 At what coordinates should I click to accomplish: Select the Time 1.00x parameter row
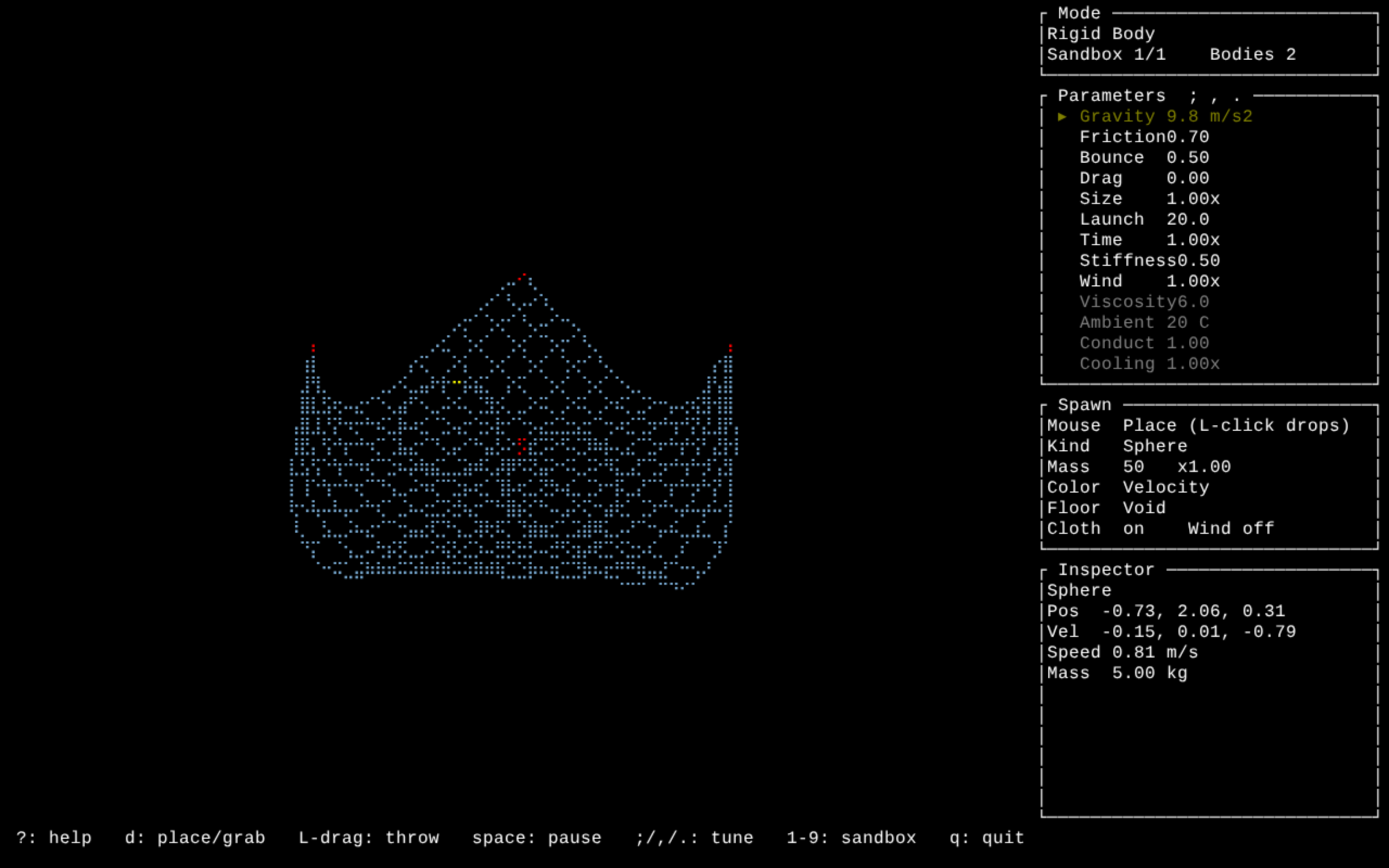tap(1149, 240)
